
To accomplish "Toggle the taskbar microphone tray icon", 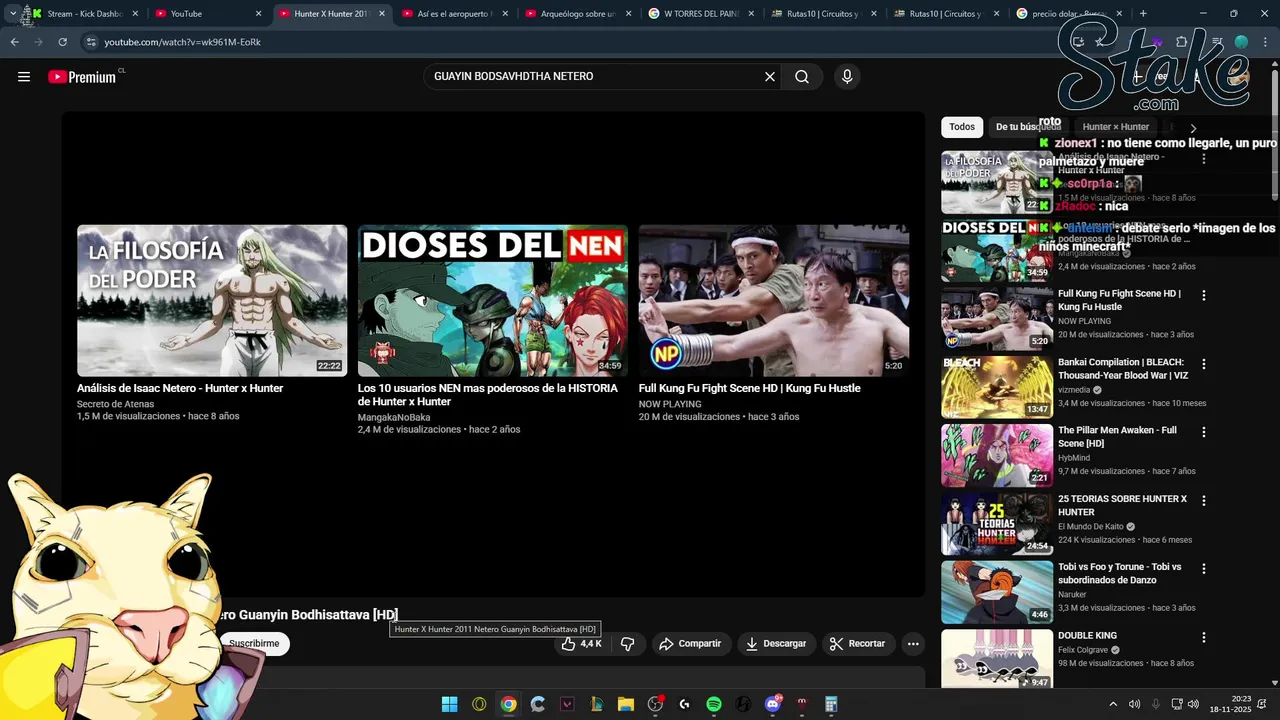I will click(x=1156, y=704).
